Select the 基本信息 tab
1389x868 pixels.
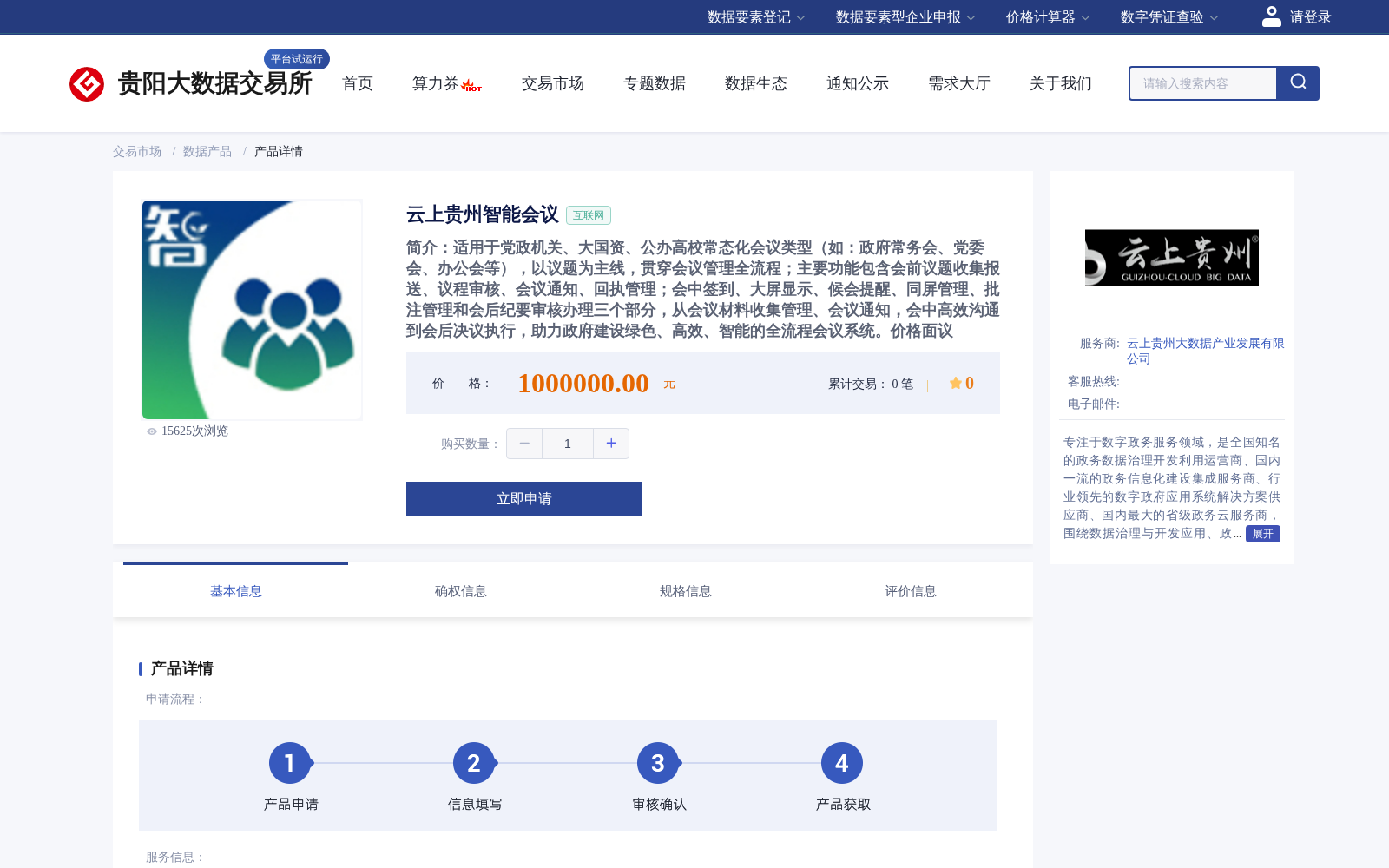coord(235,591)
